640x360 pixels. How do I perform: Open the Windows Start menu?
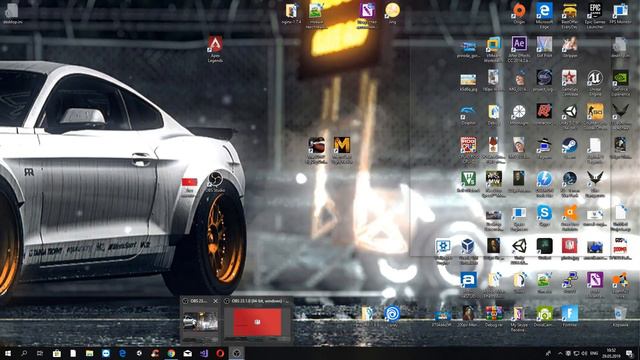pos(8,353)
